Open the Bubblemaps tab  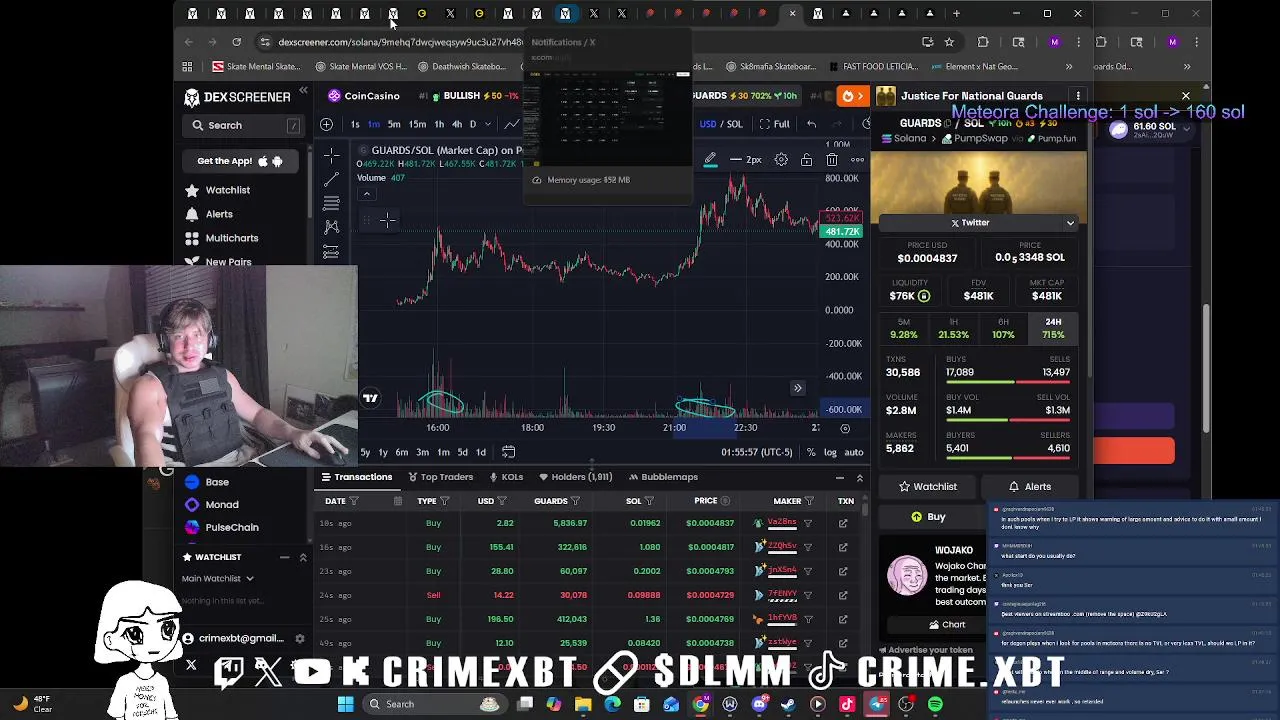(662, 477)
